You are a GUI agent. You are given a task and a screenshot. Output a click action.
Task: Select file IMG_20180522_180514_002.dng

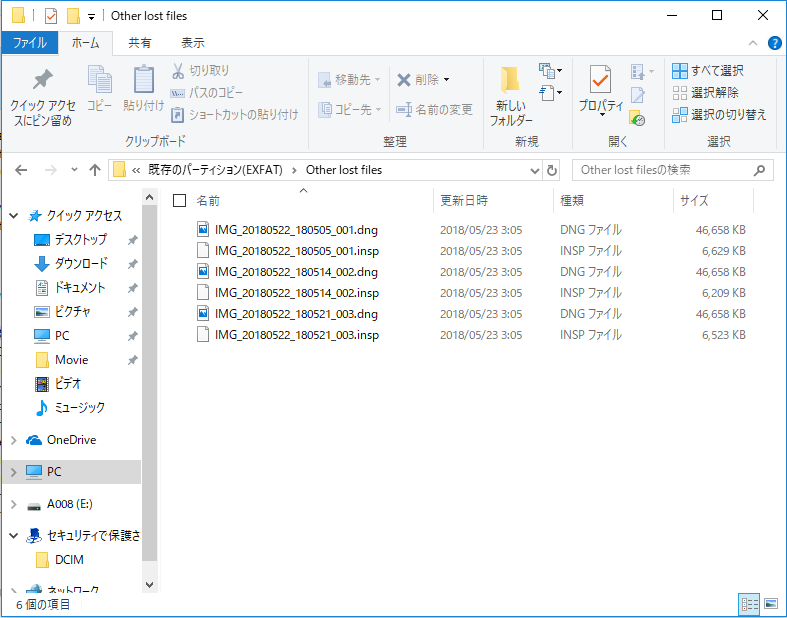[296, 272]
